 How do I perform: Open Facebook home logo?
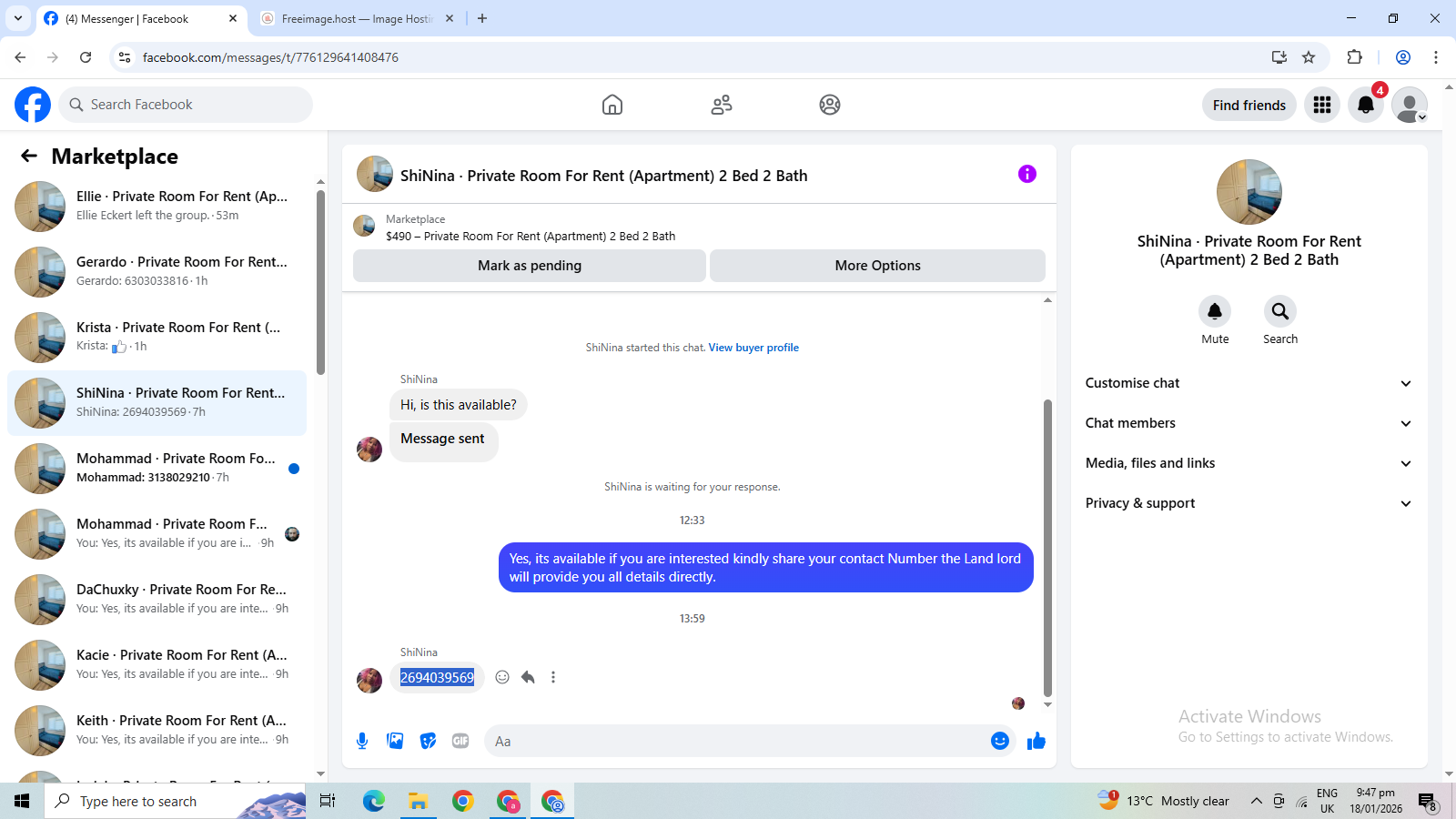point(33,105)
